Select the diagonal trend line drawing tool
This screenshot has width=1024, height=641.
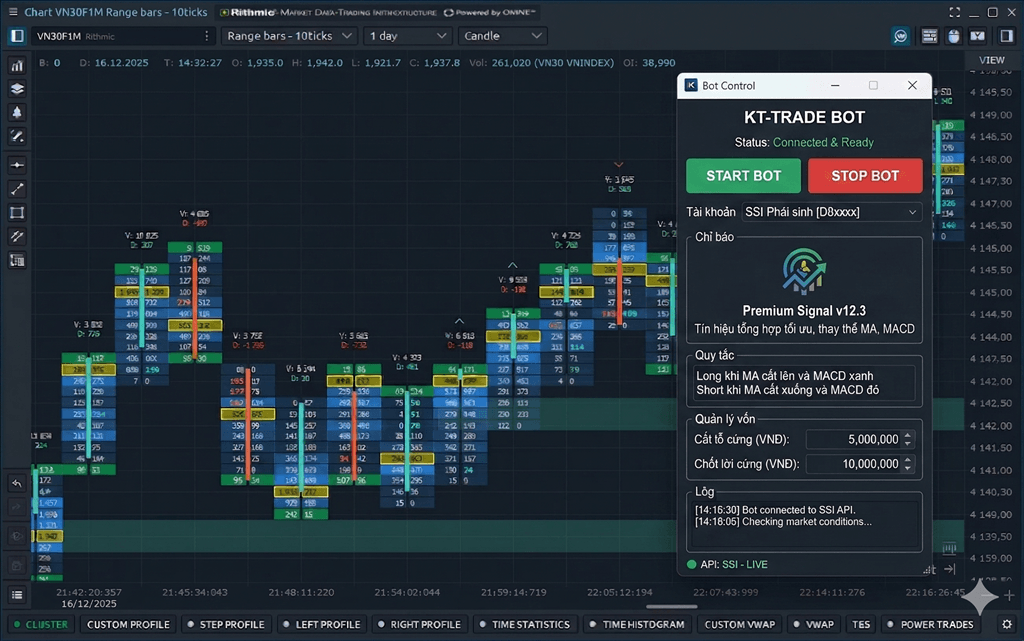click(x=17, y=189)
